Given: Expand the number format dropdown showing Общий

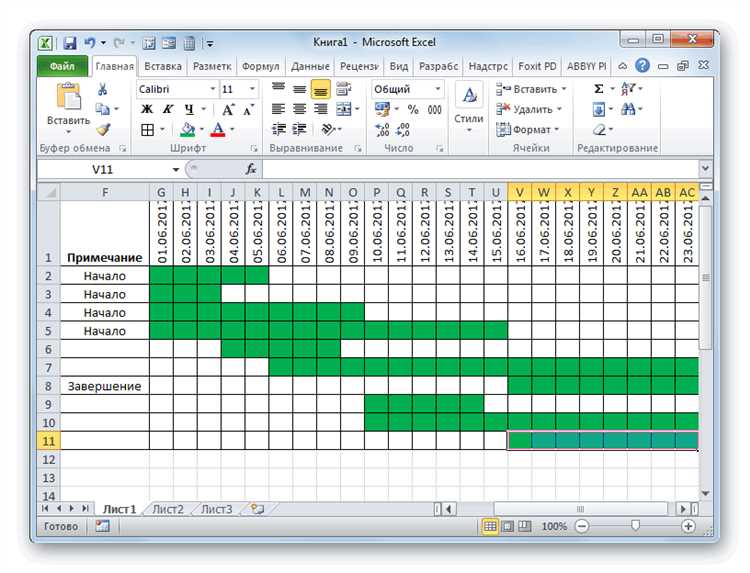Looking at the screenshot, I should [437, 89].
